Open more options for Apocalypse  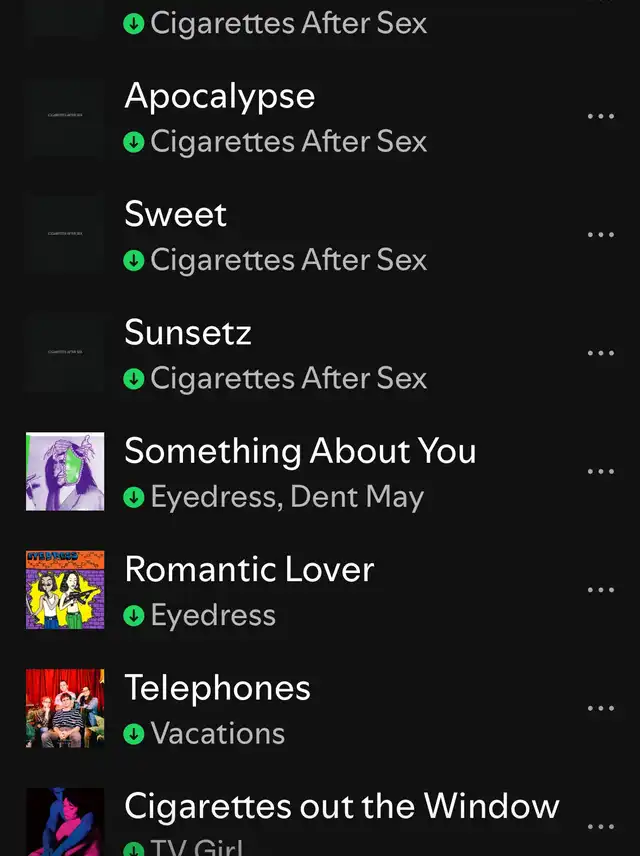coord(600,117)
